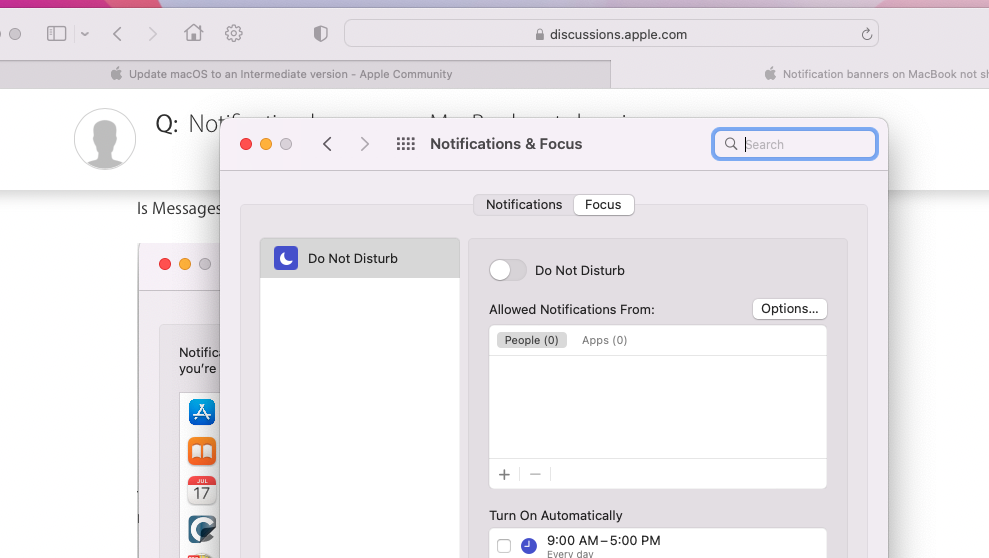
Task: Go back in Safari toolbar
Action: 117,34
